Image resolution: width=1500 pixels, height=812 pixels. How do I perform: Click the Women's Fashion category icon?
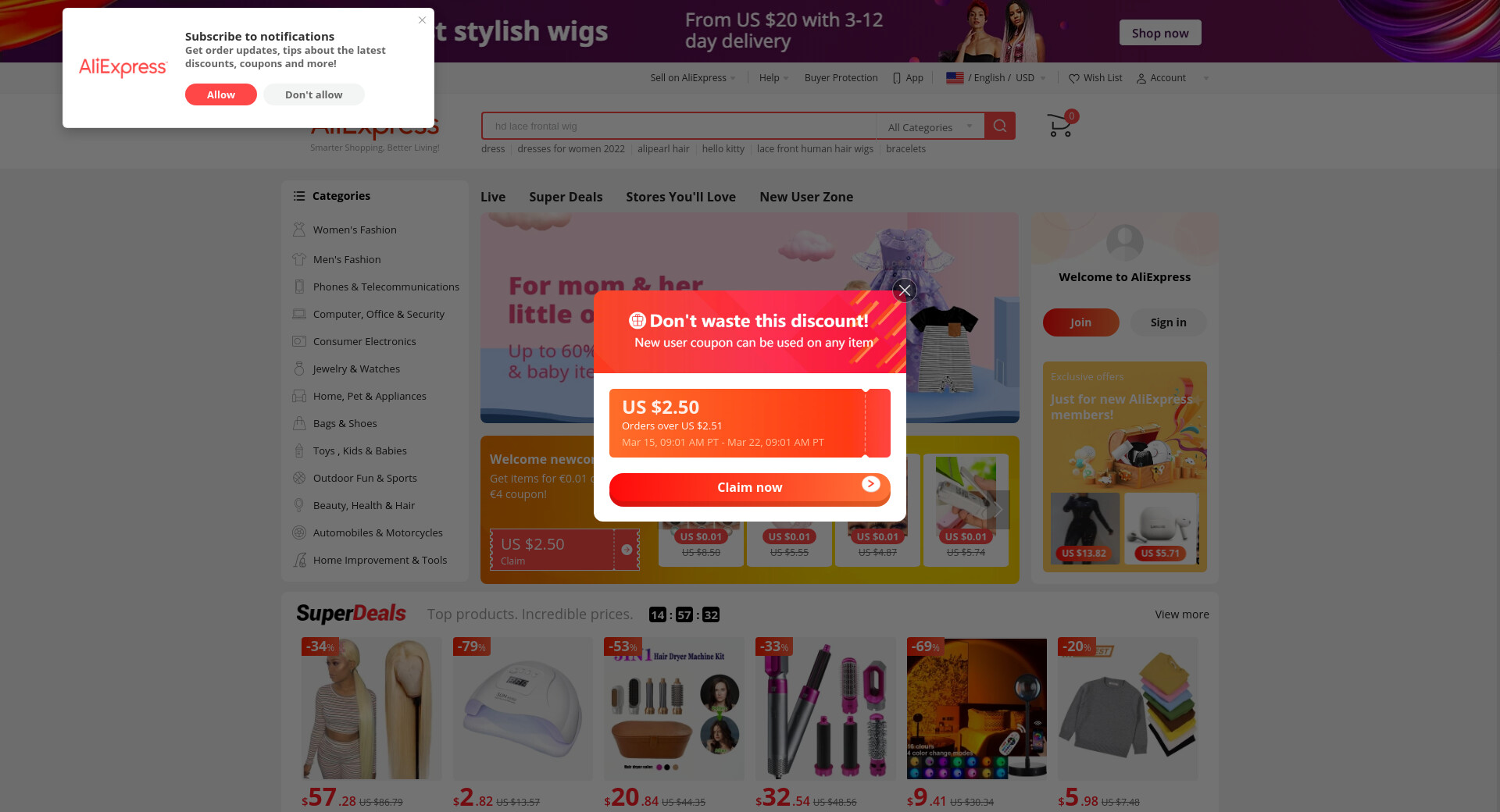298,230
